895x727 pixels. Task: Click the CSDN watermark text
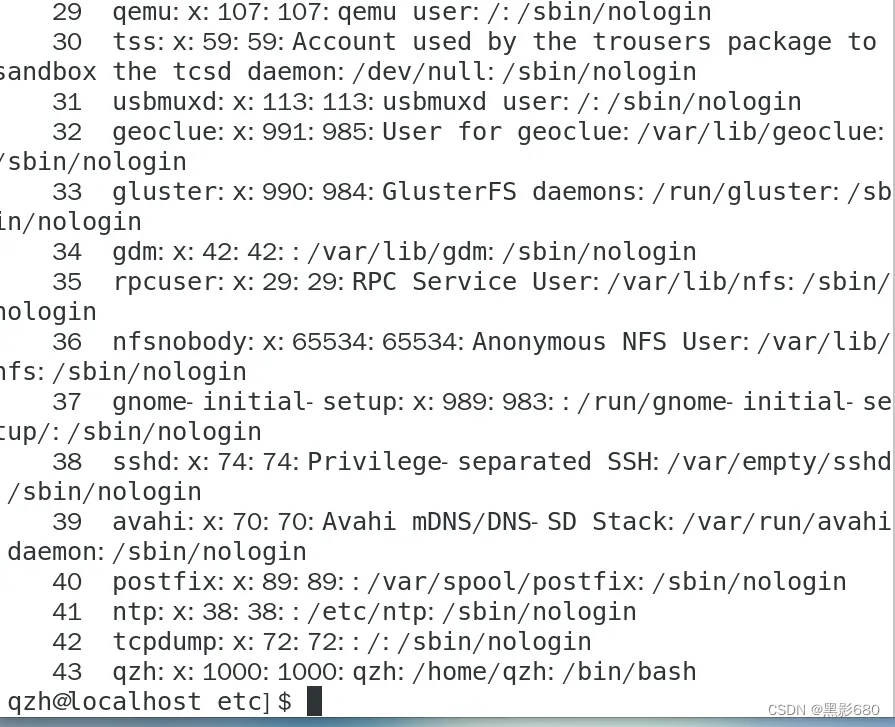point(823,709)
